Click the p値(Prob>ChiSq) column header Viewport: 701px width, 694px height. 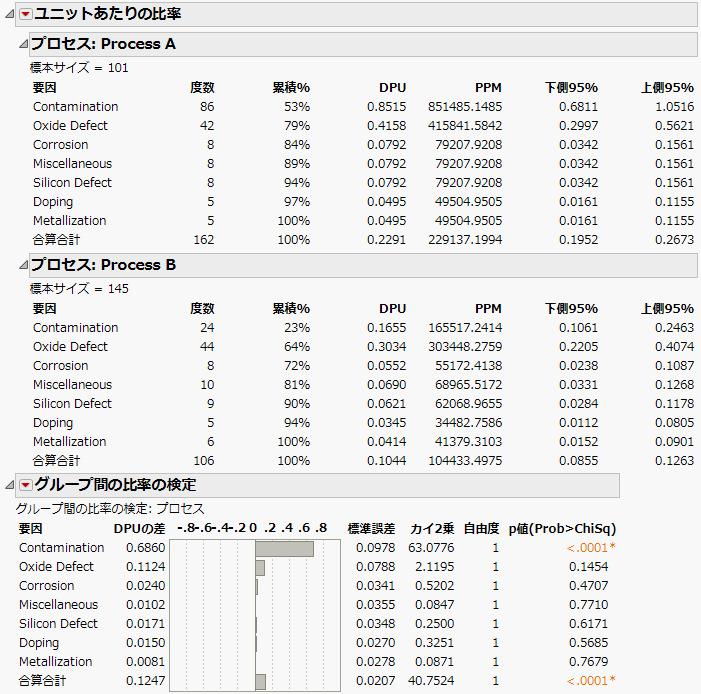pos(562,529)
